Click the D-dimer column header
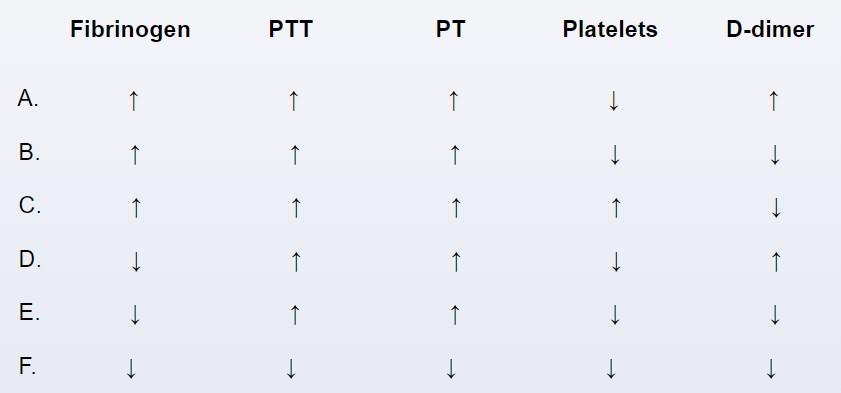Screen dimensions: 841x393 (770, 29)
